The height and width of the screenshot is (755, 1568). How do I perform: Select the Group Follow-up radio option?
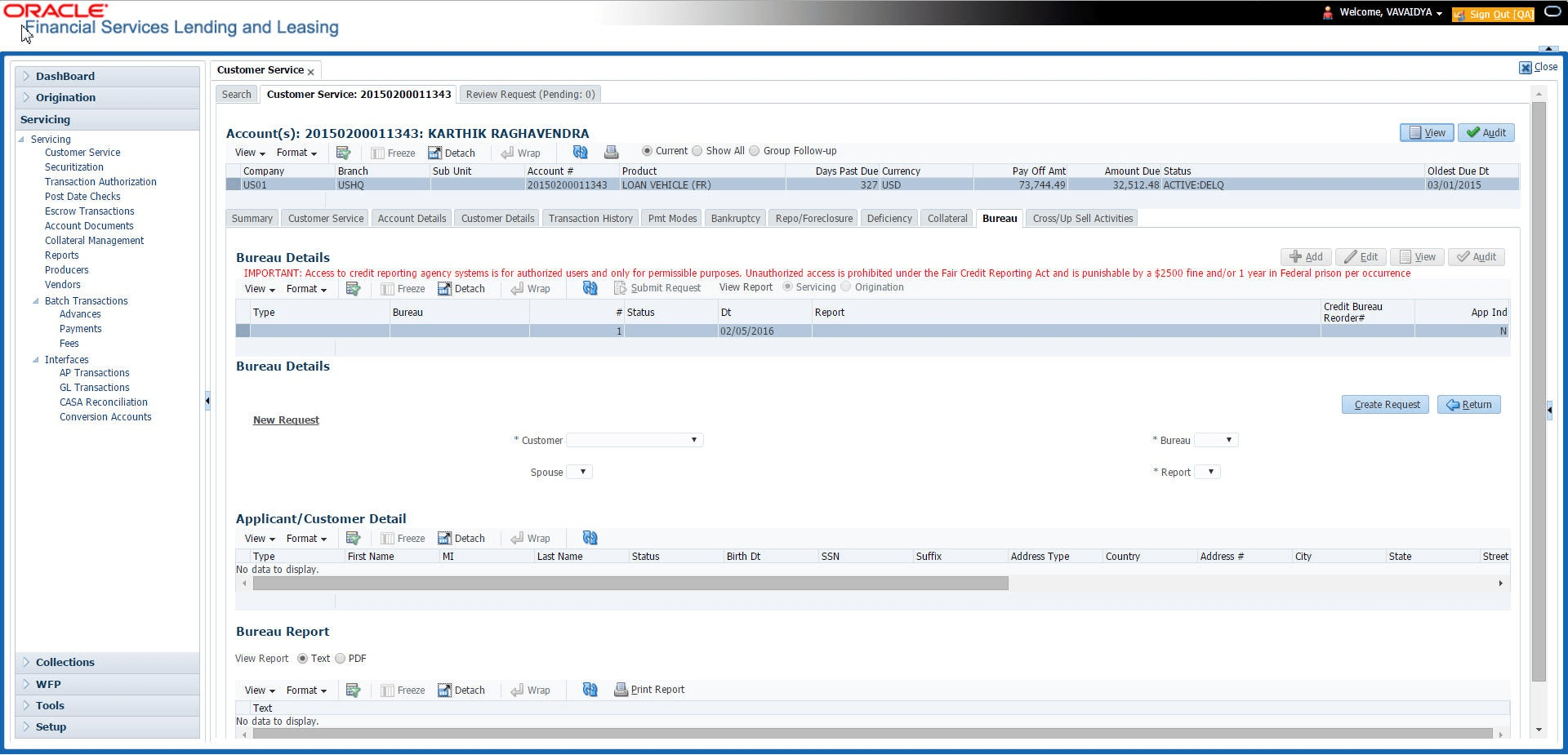pyautogui.click(x=754, y=151)
